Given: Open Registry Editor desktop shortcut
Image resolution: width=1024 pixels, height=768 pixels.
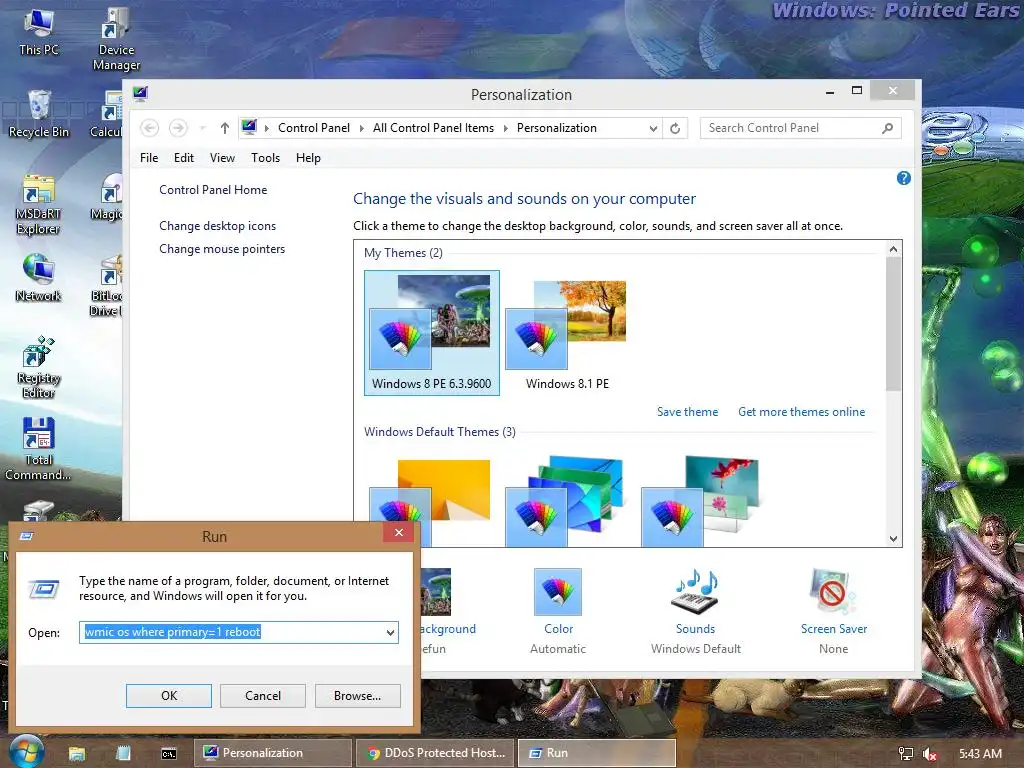Looking at the screenshot, I should (x=39, y=367).
